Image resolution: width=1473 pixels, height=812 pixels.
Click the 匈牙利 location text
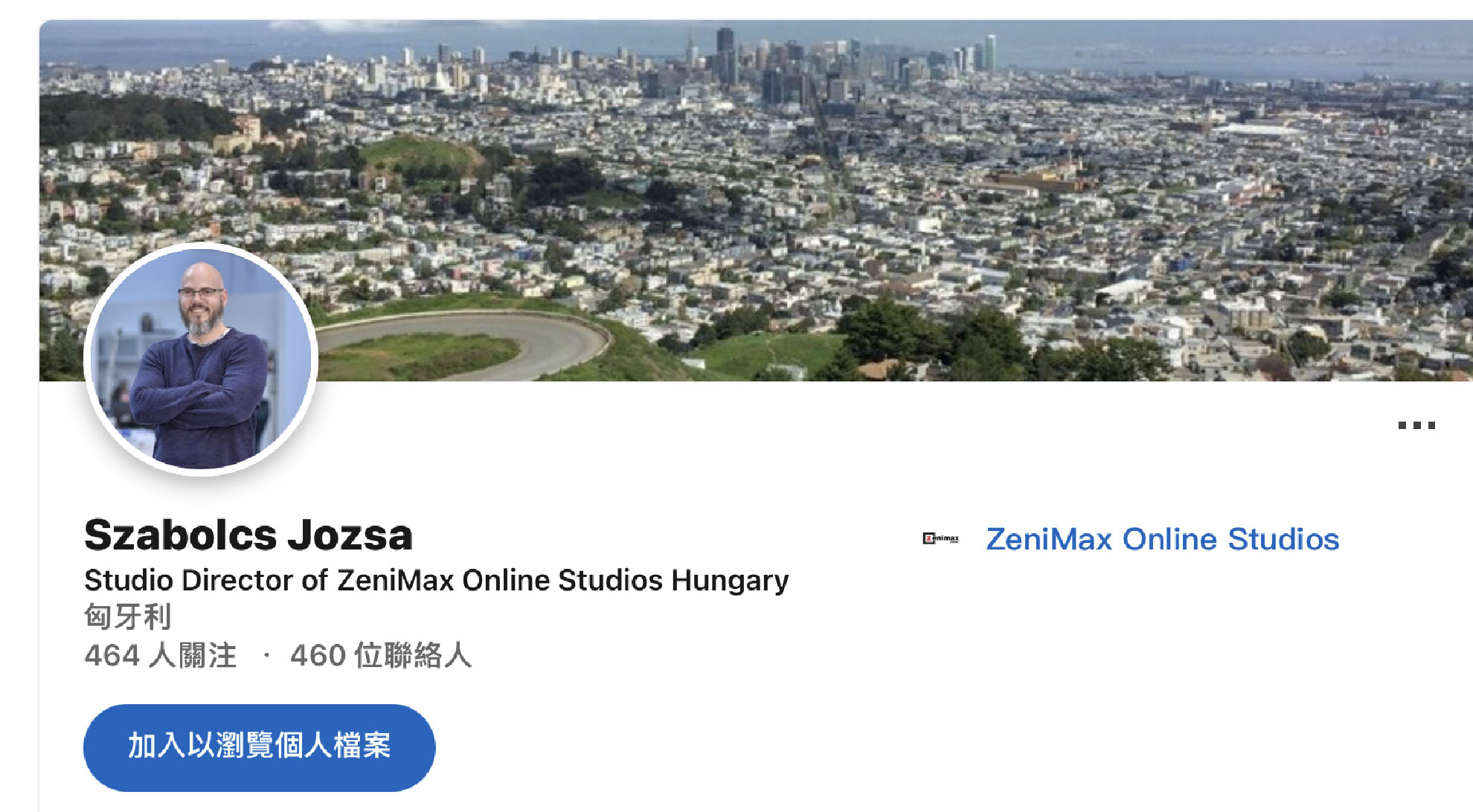click(x=128, y=616)
